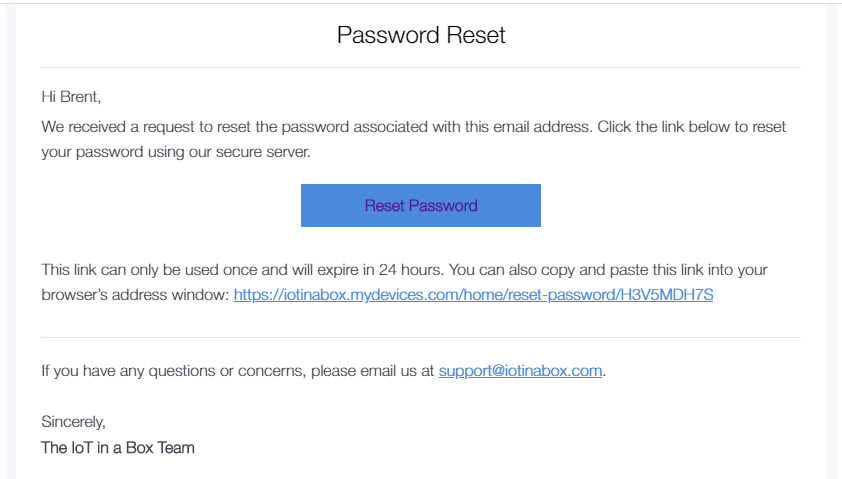Click the divider line below the heading

(420, 68)
